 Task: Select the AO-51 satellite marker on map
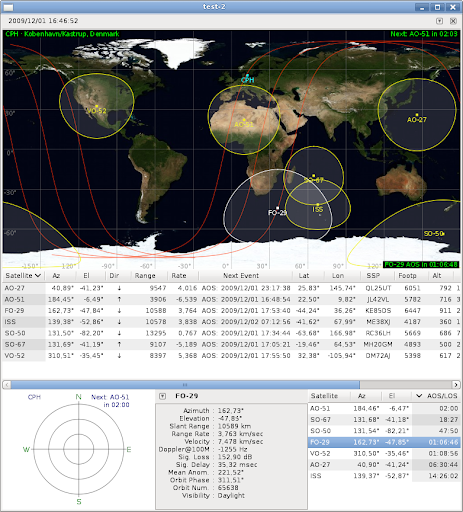244,120
